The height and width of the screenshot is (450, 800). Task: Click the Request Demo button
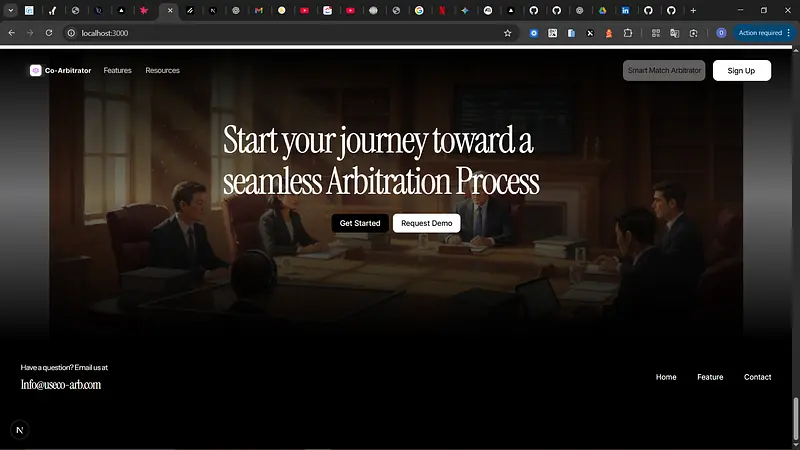tap(426, 223)
